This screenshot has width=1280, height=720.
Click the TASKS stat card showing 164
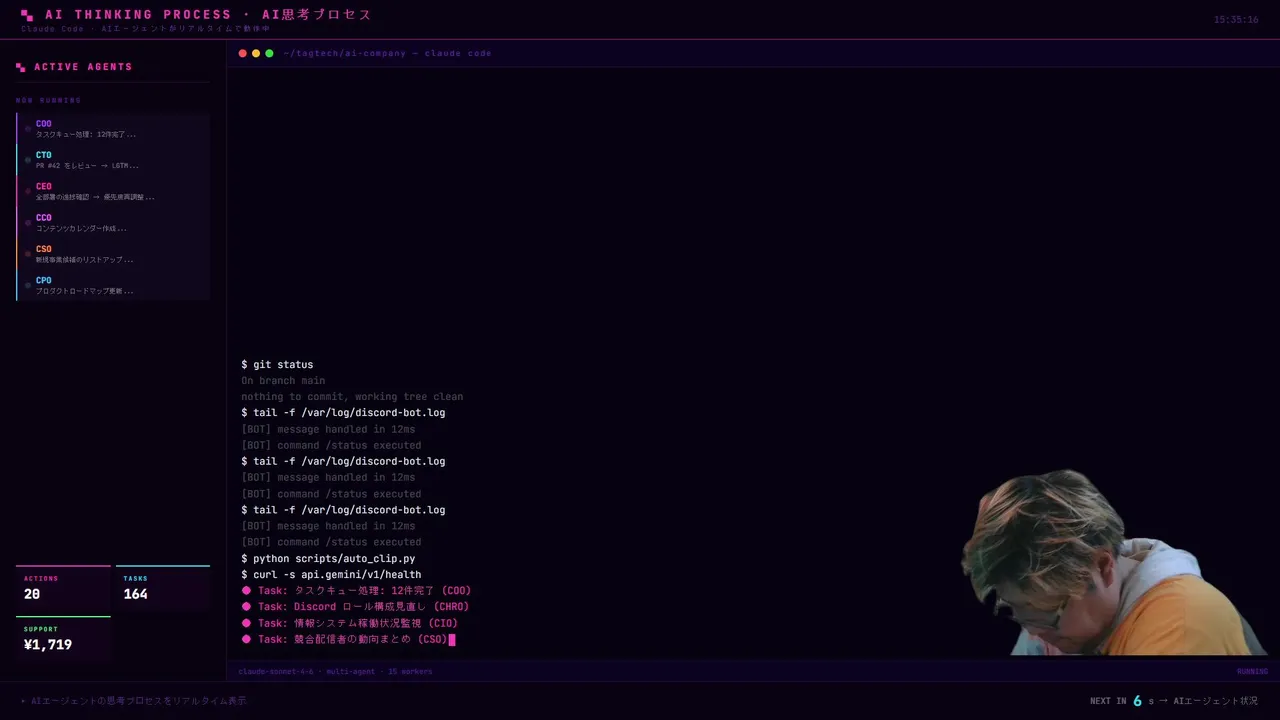pos(163,588)
